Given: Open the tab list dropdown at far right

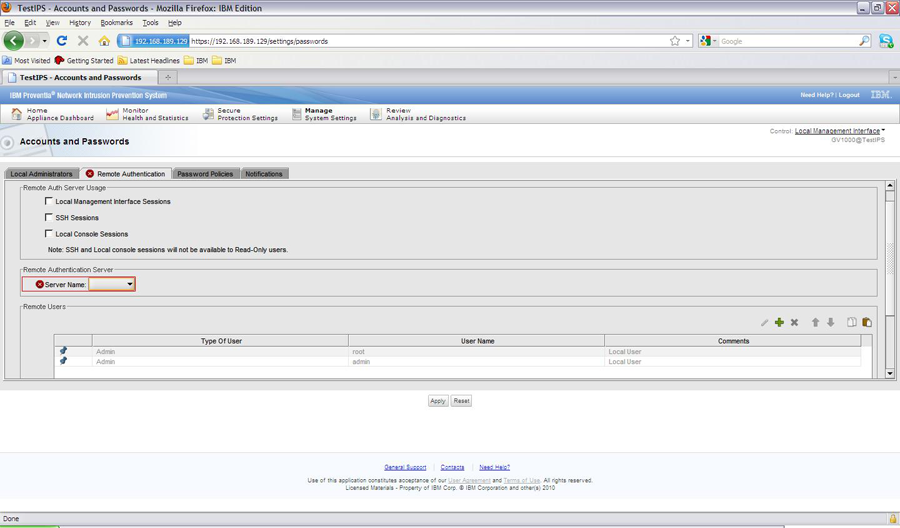Looking at the screenshot, I should coord(894,77).
